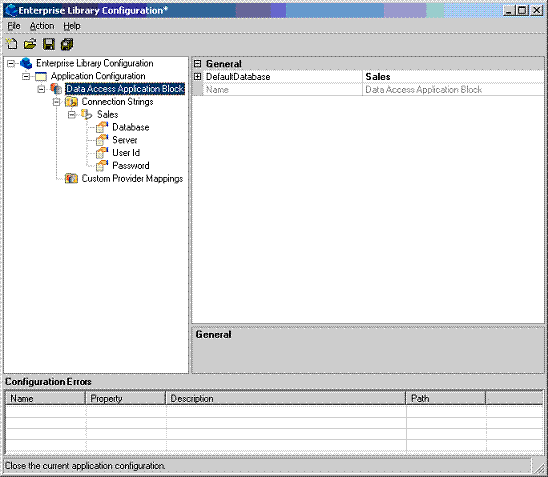Click the Application Configuration node icon
Image resolution: width=548 pixels, height=477 pixels.
click(41, 76)
